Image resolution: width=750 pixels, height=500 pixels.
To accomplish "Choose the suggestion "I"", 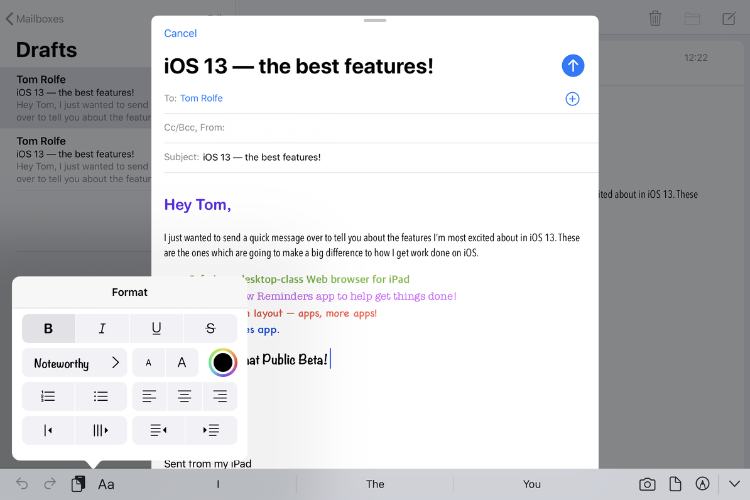I will (x=218, y=484).
